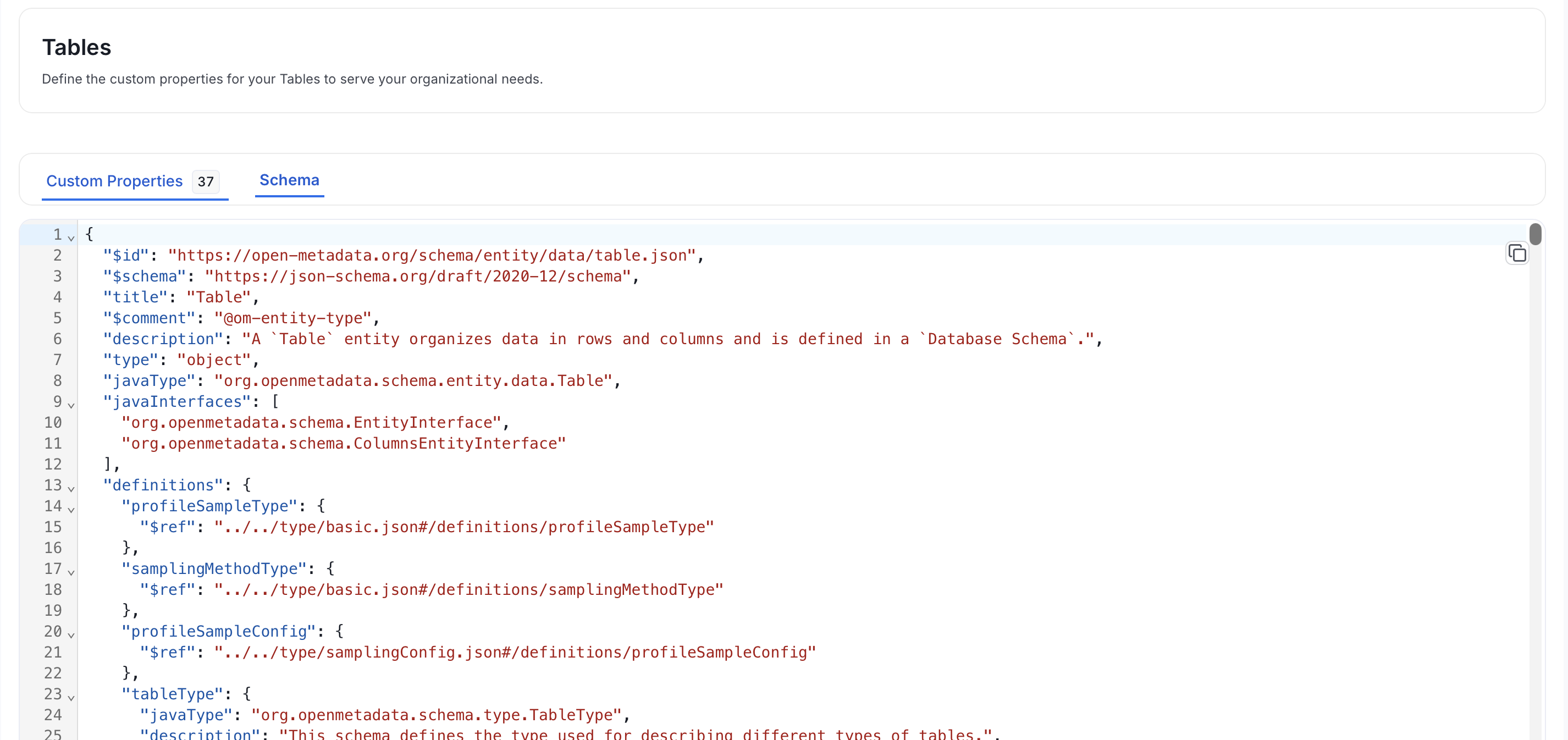1568x740 pixels.
Task: Click the "Table" title value on line 4
Action: 218,297
